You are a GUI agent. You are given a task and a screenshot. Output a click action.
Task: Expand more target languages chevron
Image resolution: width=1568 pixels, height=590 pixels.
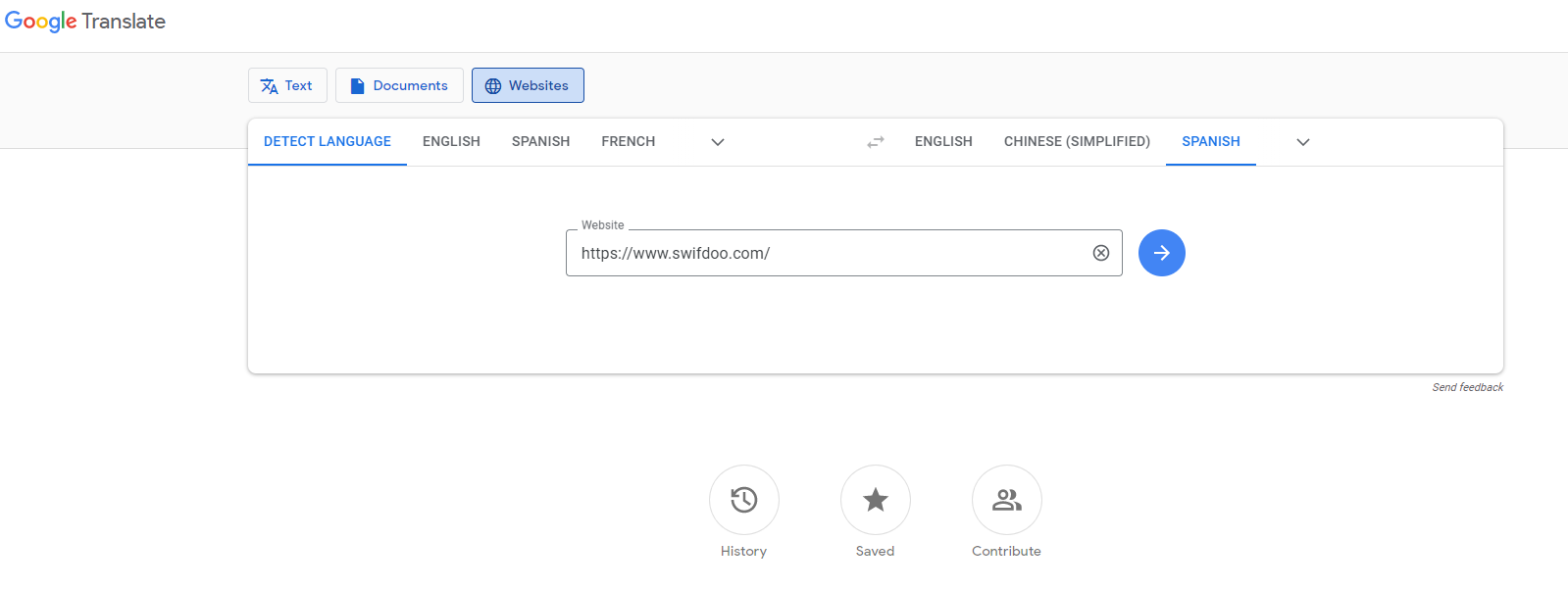[1303, 142]
